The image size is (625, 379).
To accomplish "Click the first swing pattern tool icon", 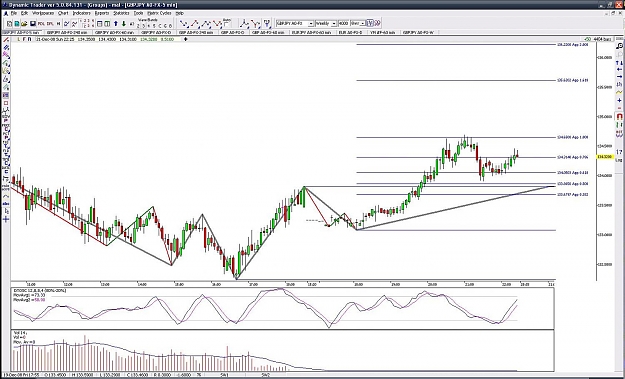I will pos(184,24).
